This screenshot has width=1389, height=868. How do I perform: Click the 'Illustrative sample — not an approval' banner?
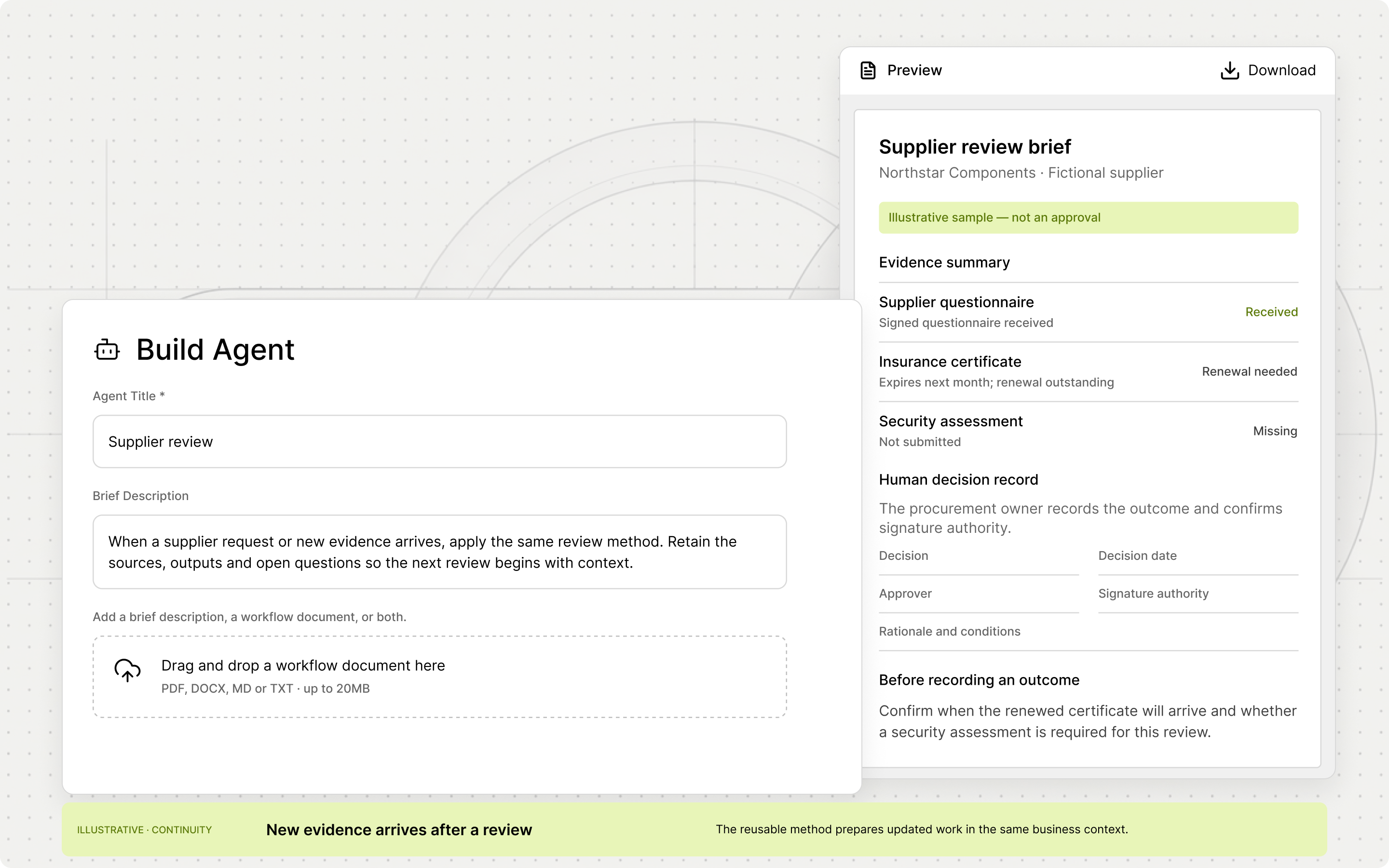(1088, 217)
